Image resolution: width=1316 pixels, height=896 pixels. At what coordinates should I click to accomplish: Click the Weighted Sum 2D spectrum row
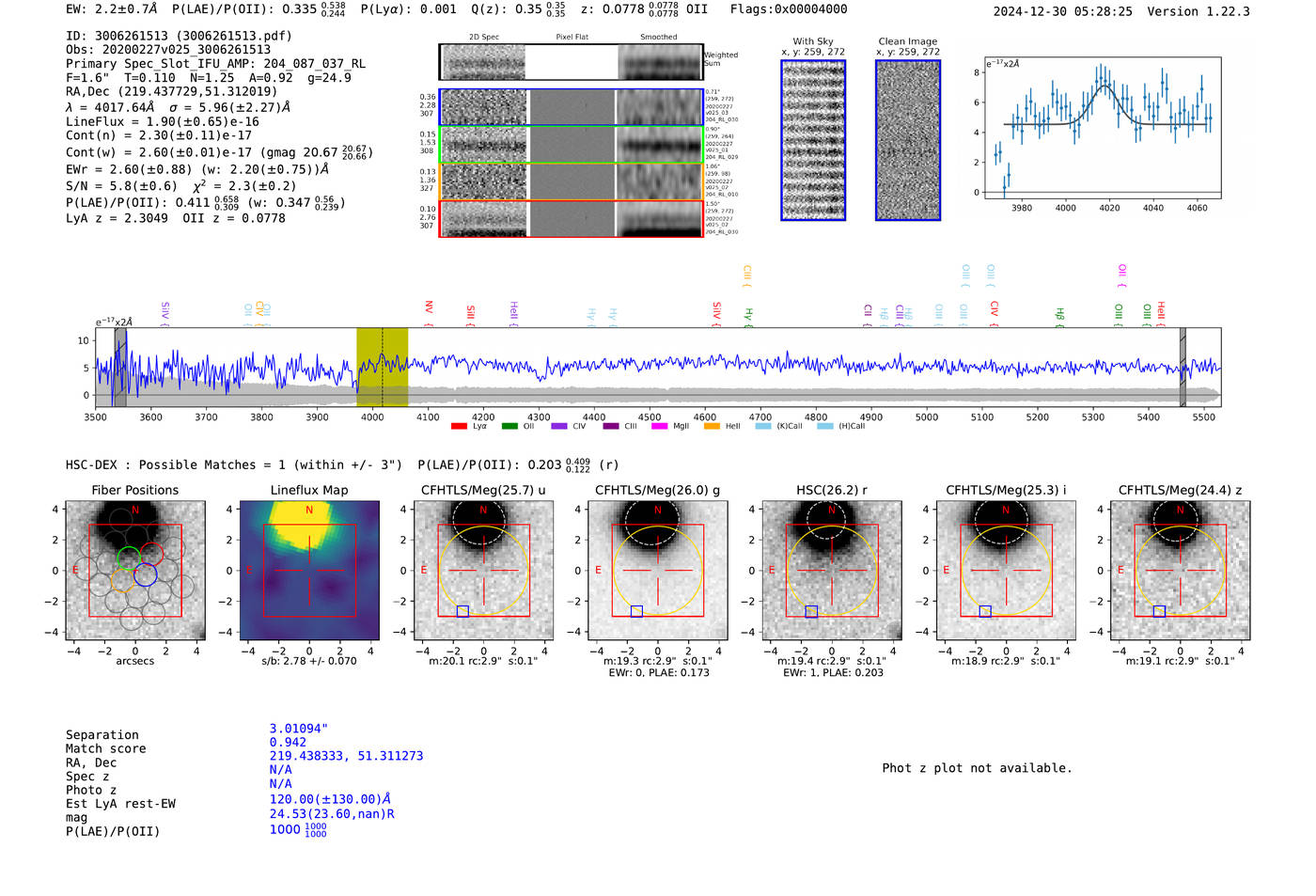coord(571,62)
